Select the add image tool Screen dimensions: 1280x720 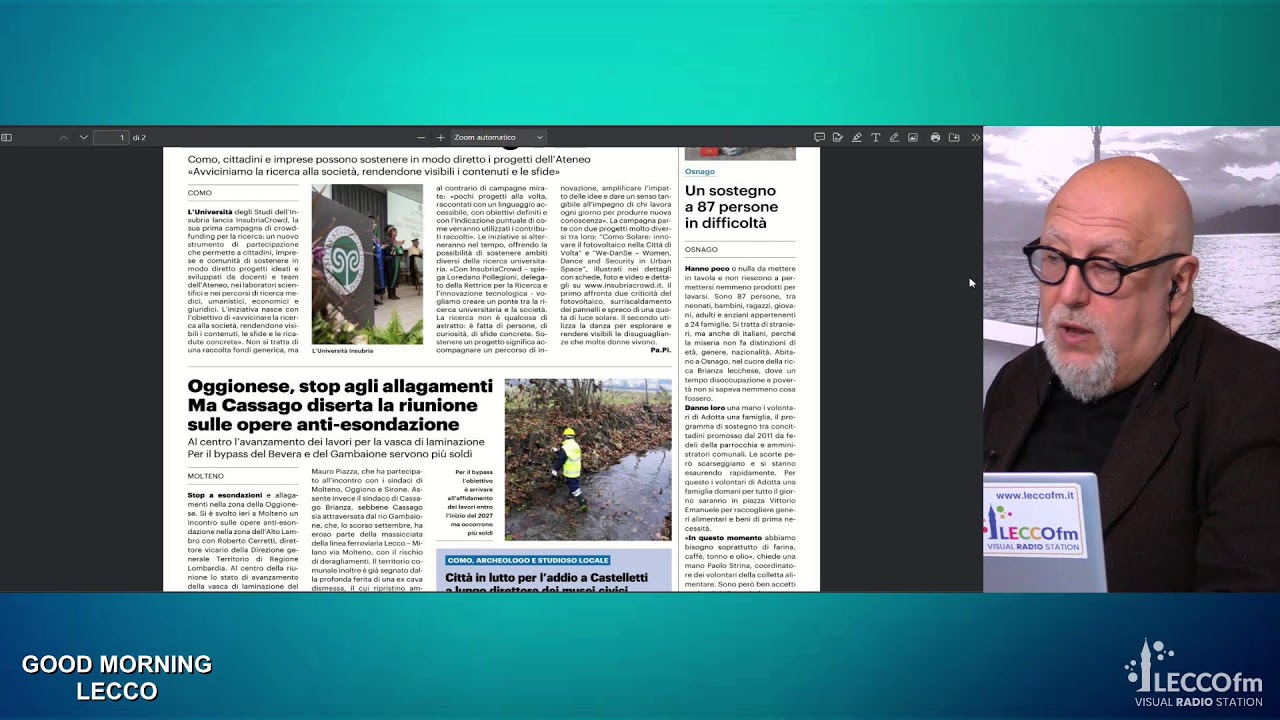click(x=913, y=137)
